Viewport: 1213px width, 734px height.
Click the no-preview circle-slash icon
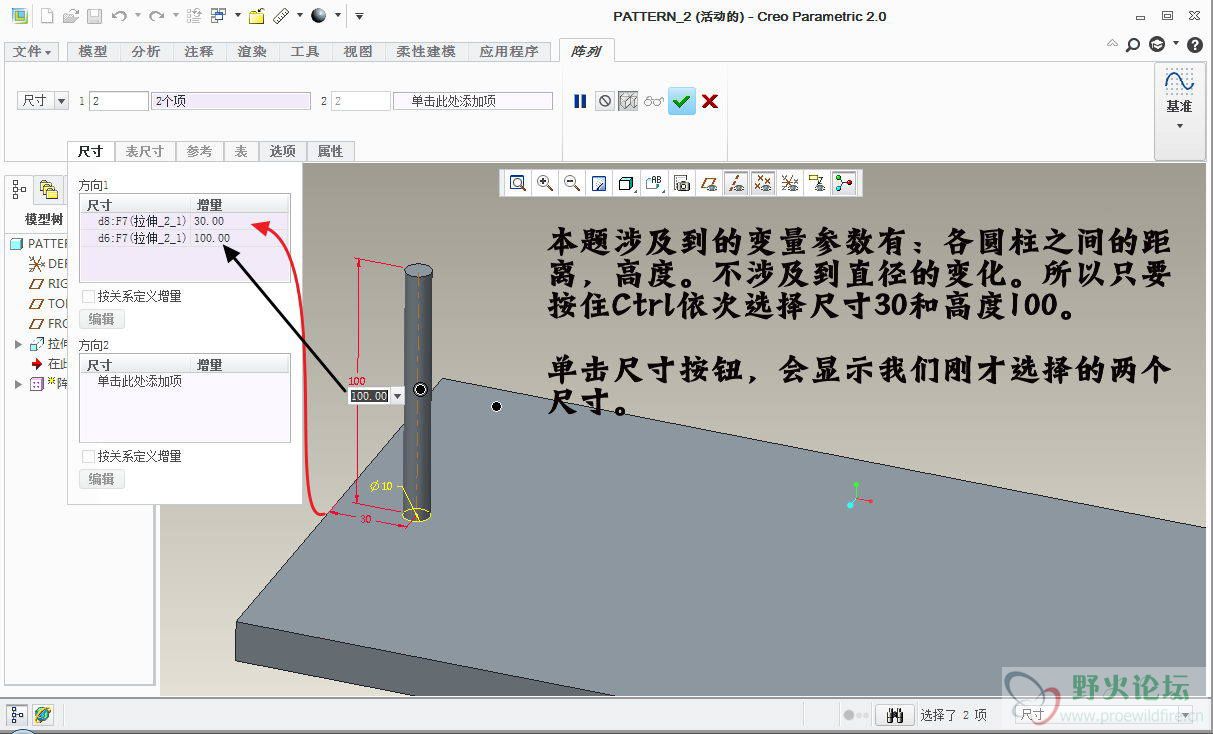(604, 101)
